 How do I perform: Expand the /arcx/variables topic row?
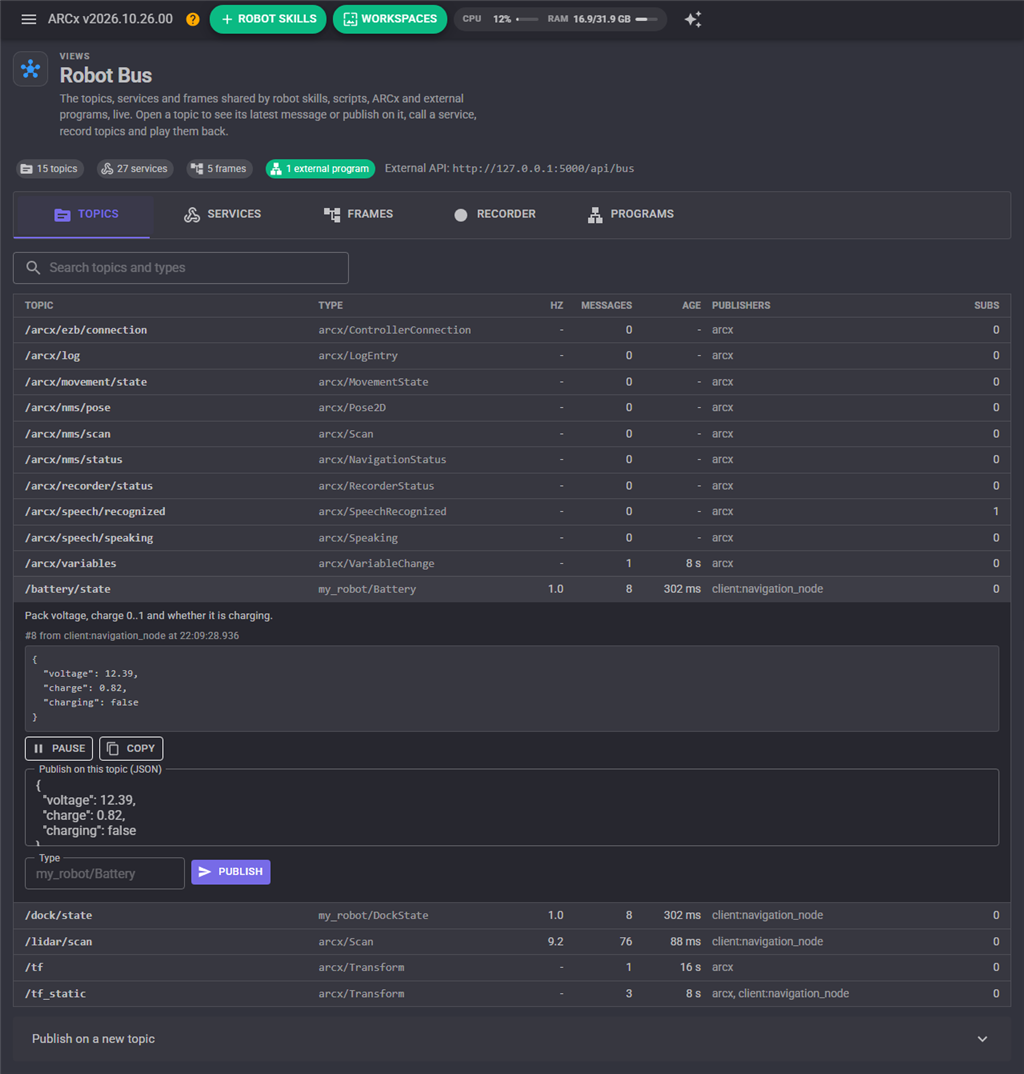512,564
